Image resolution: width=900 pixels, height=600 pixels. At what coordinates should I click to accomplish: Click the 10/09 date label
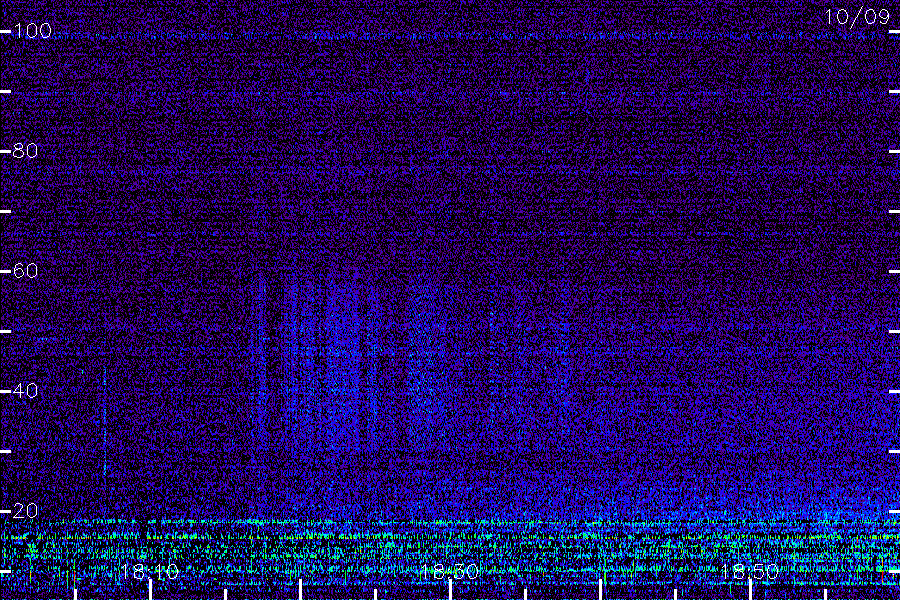coord(858,17)
